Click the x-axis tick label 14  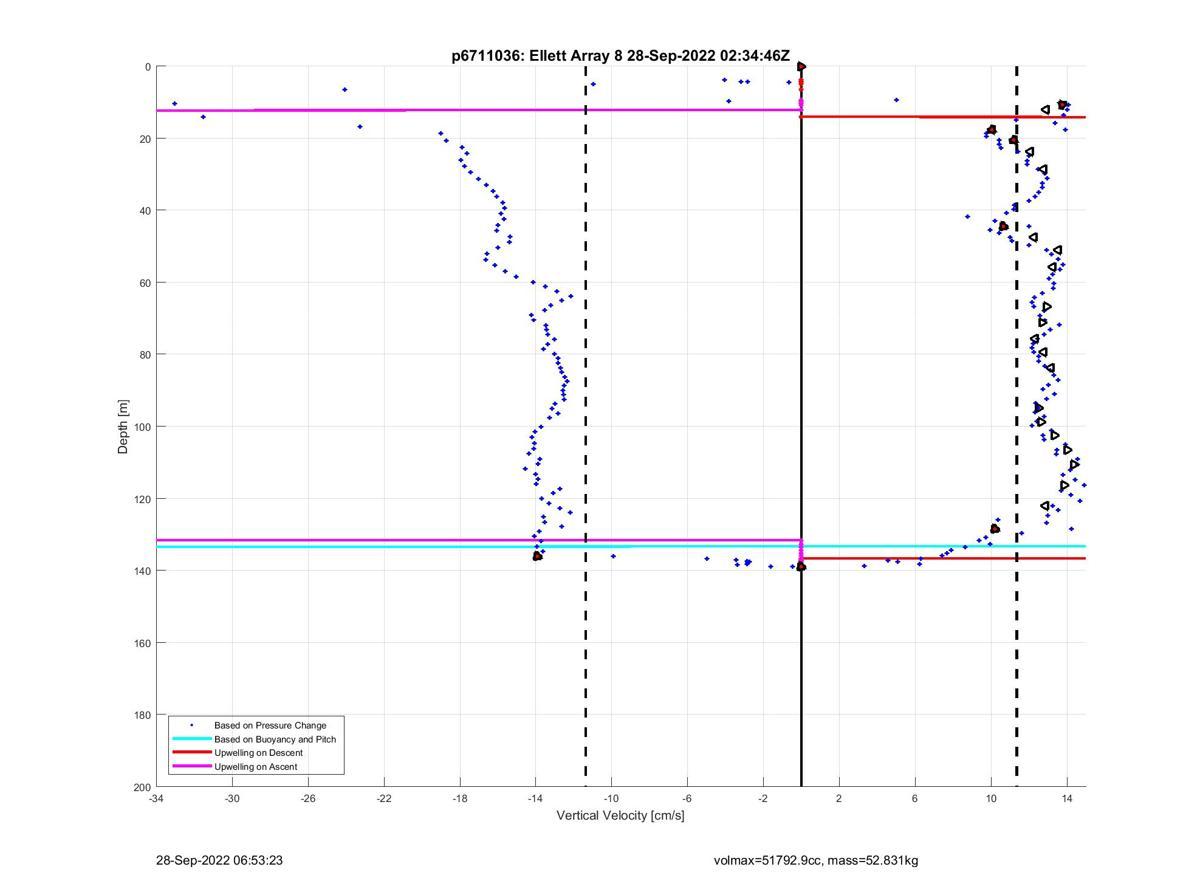[x=1067, y=798]
